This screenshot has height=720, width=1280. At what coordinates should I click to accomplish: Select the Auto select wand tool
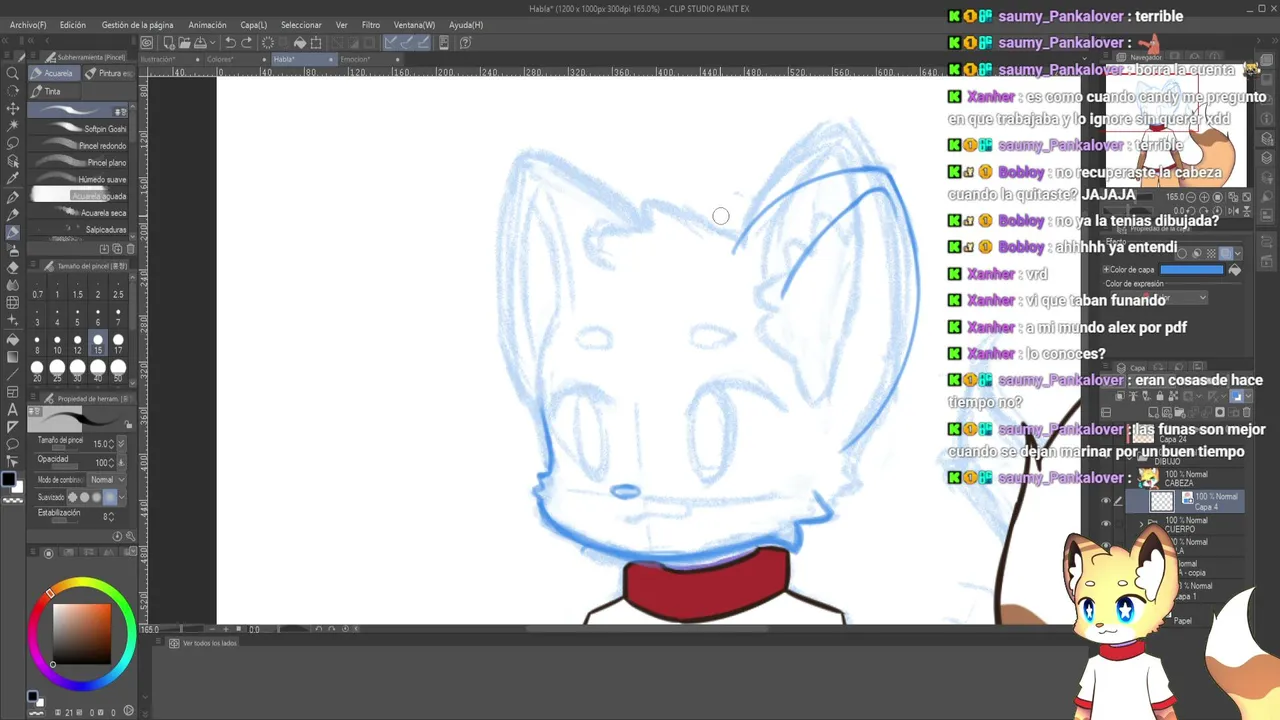[13, 126]
